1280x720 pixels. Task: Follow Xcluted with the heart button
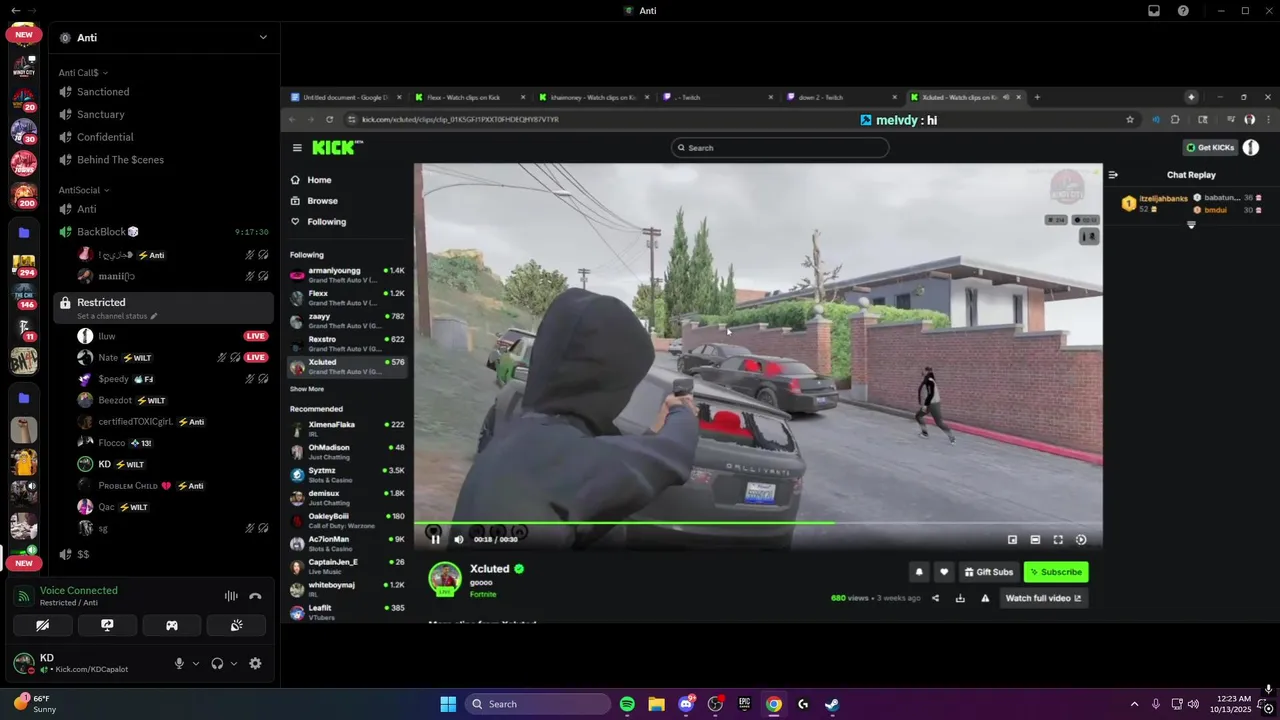click(x=943, y=572)
